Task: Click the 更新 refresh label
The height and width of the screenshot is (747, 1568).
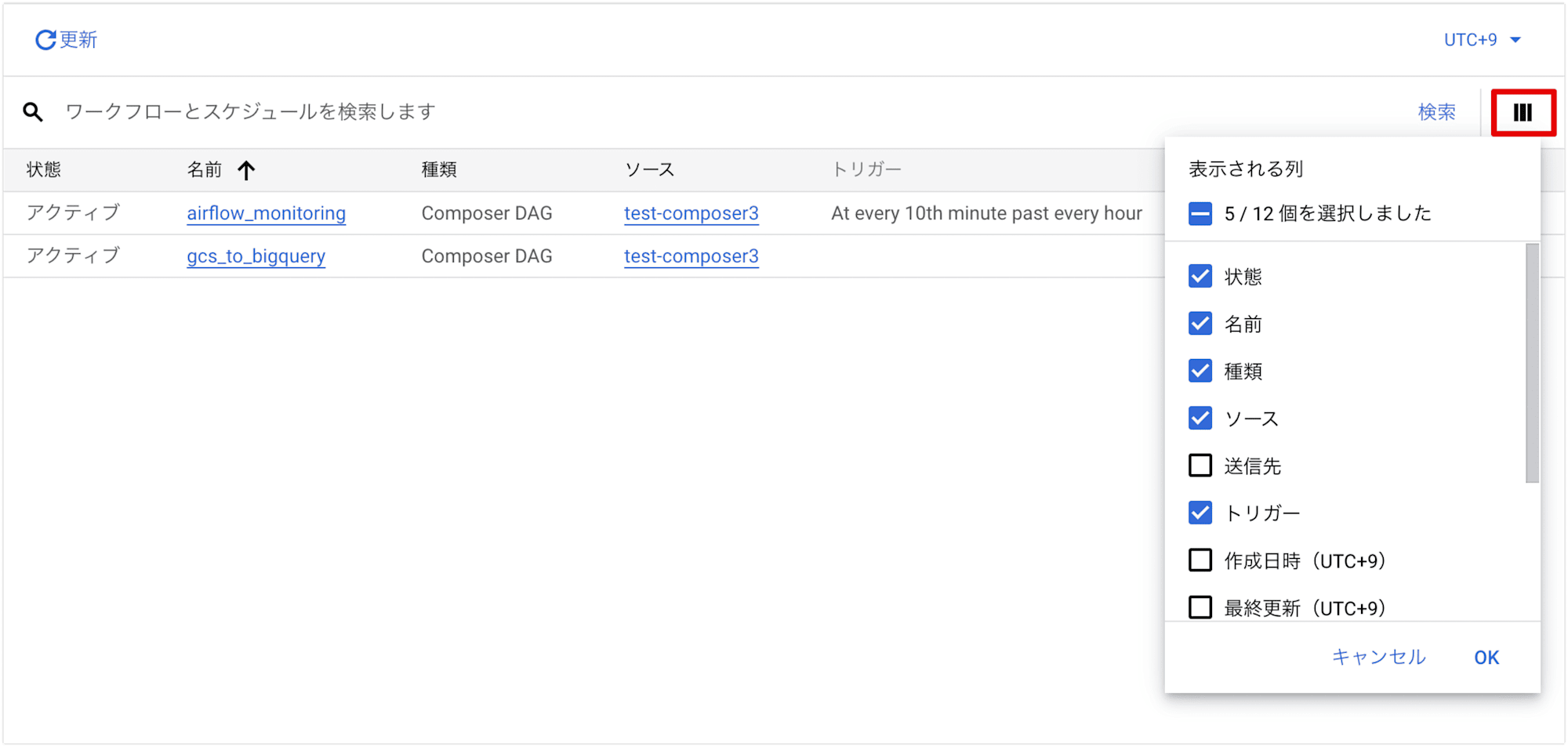Action: coord(78,40)
